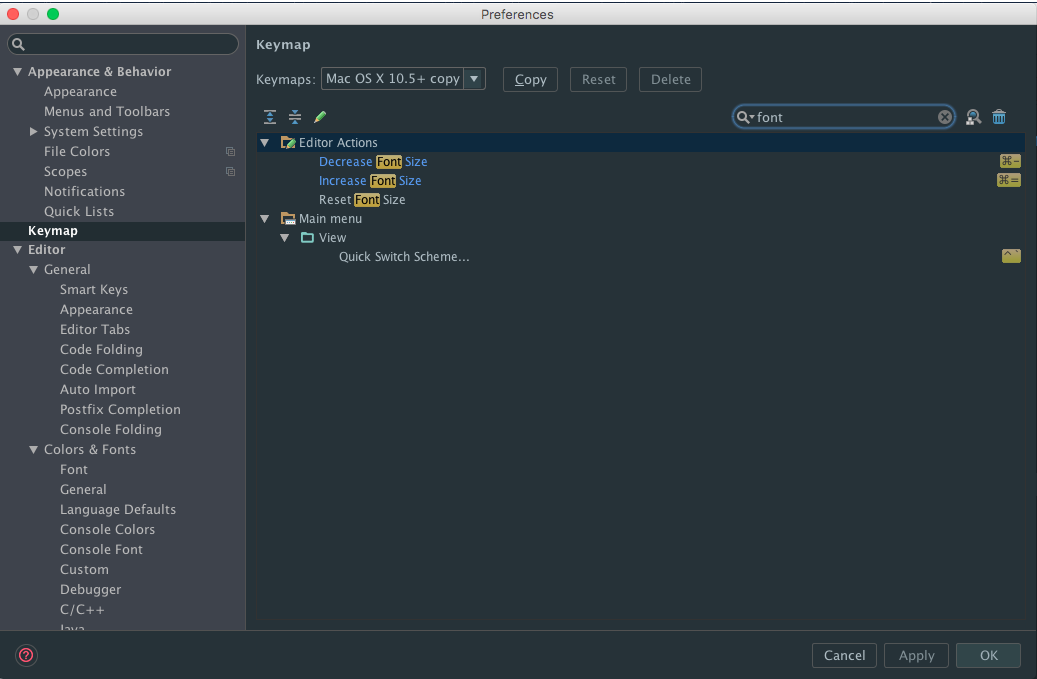Viewport: 1037px width, 679px height.
Task: Click the shortcut badge for Increase Font Size
Action: [1009, 180]
